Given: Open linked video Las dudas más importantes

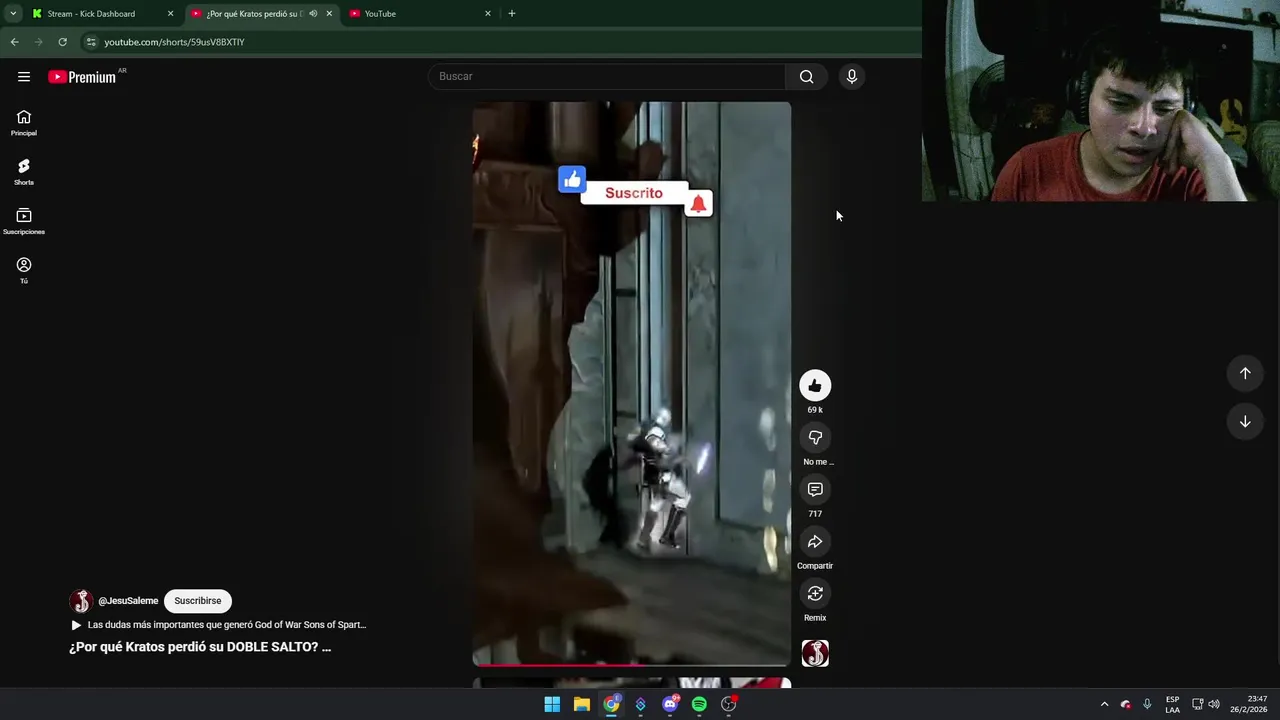Looking at the screenshot, I should coord(219,625).
